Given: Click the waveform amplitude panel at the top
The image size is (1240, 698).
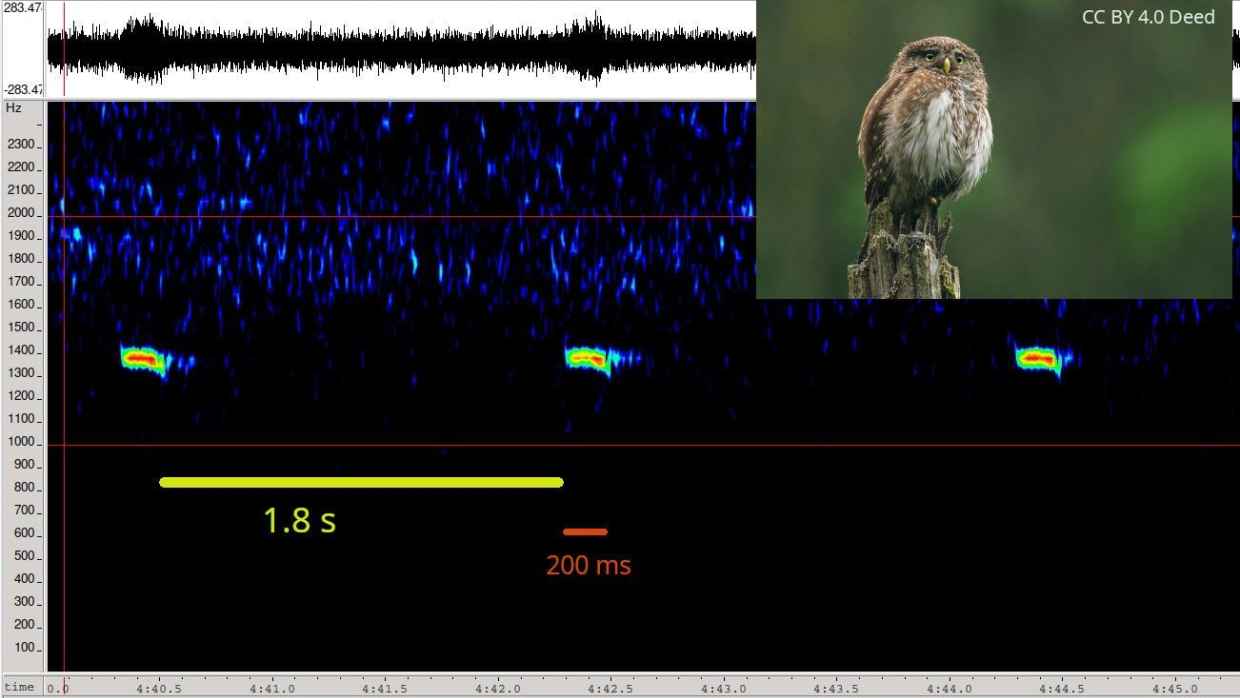Looking at the screenshot, I should click(400, 49).
